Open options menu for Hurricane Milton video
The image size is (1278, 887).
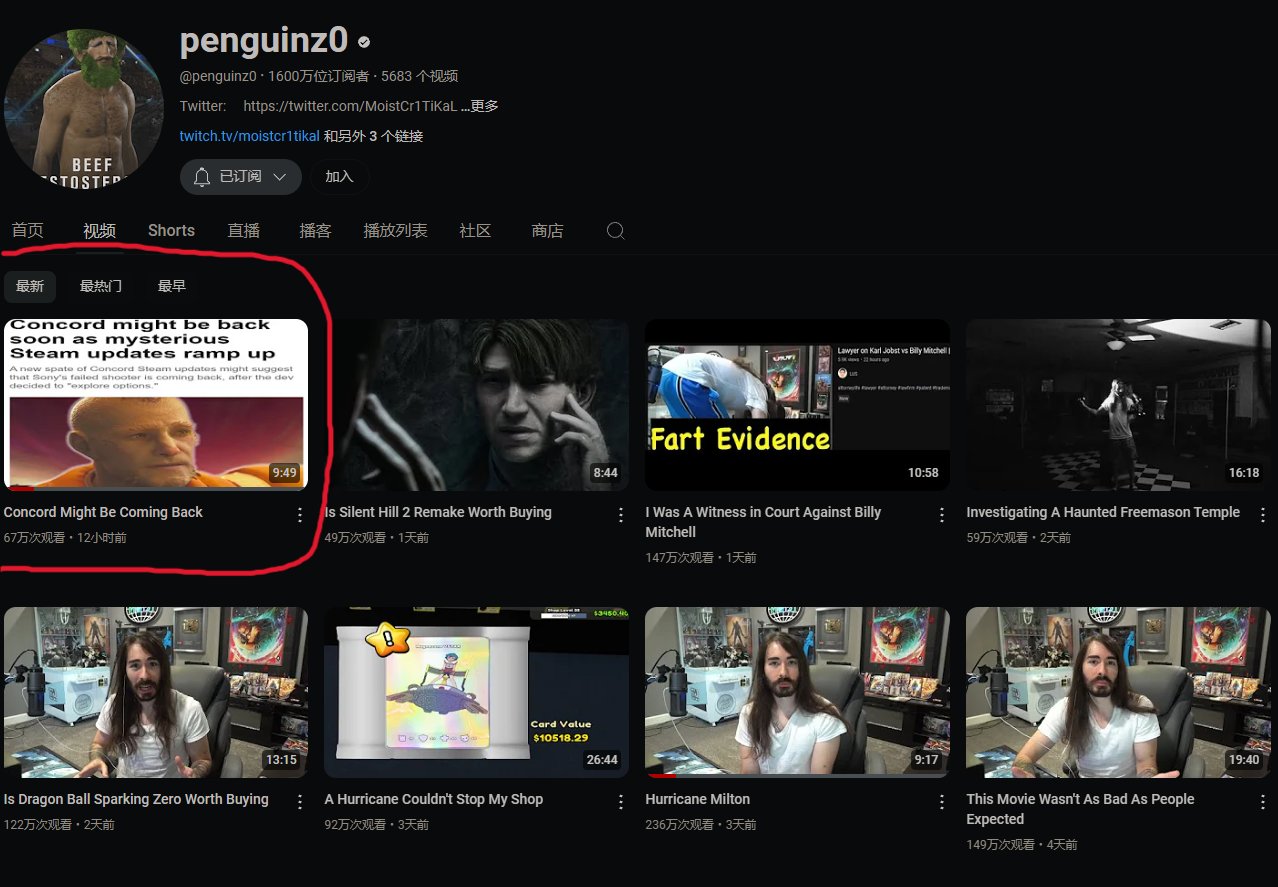[941, 802]
